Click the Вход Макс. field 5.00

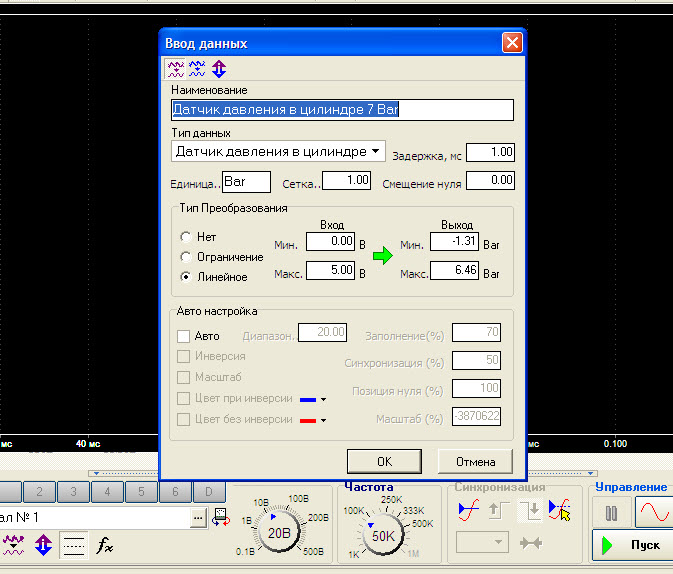330,270
